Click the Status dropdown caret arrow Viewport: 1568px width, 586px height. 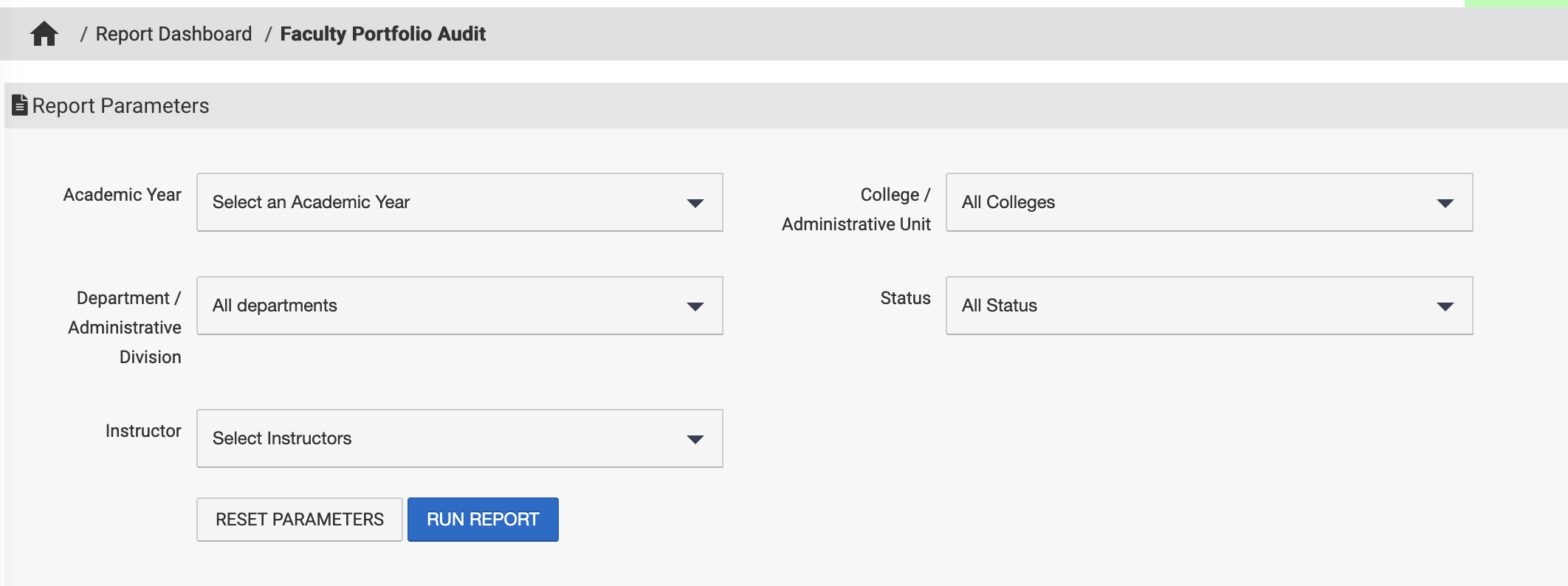1445,306
